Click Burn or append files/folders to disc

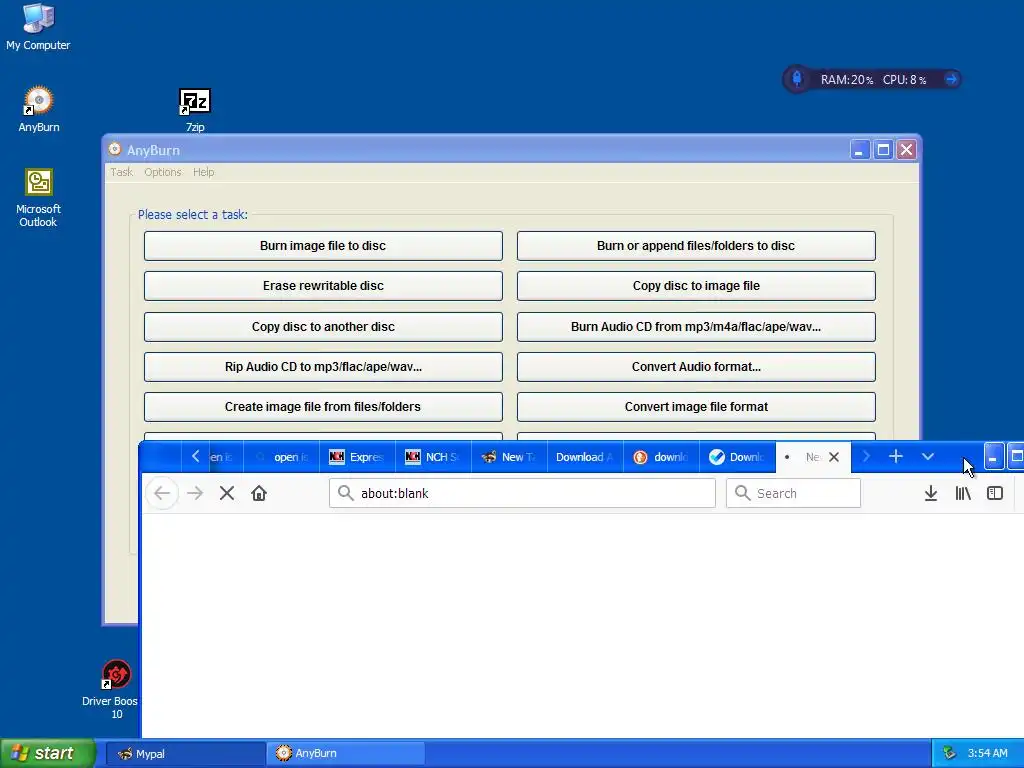click(x=696, y=246)
